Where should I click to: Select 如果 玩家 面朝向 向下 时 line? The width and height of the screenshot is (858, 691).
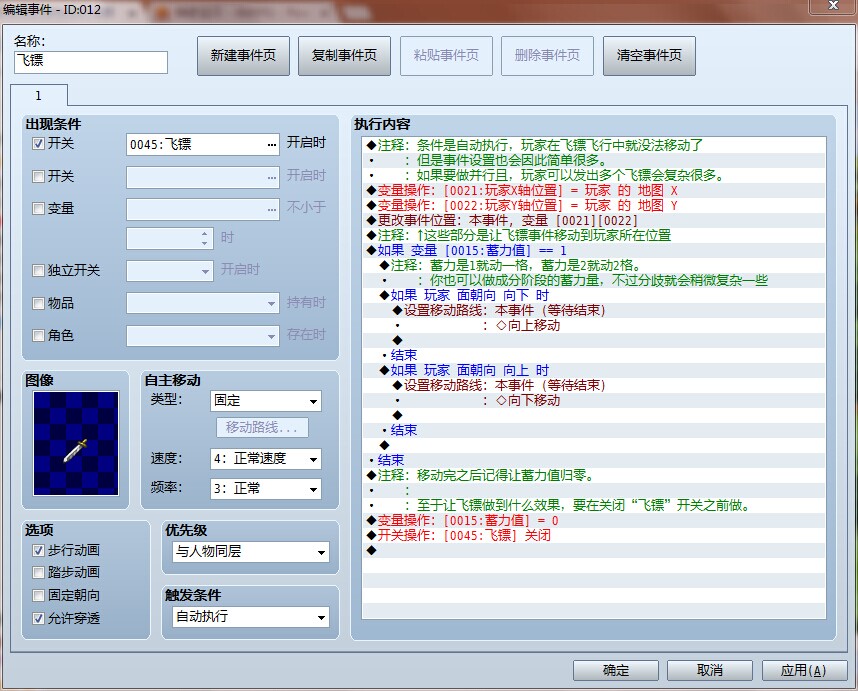pos(594,295)
